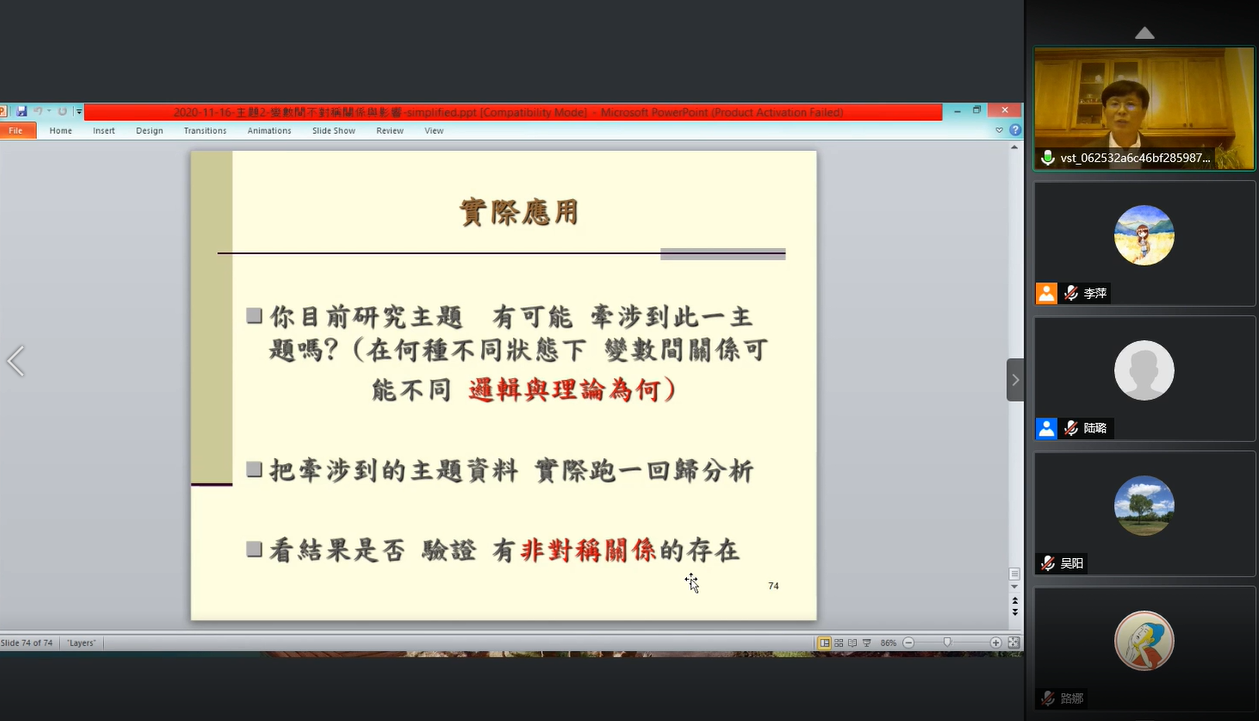Click the zoom in plus button
The height and width of the screenshot is (721, 1259).
click(995, 643)
